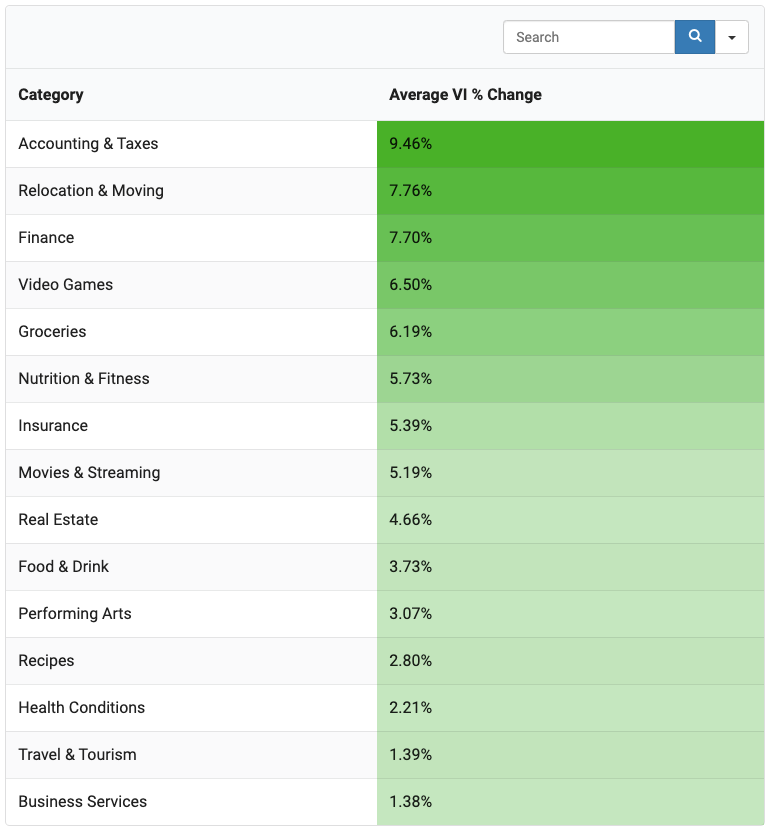This screenshot has height=830, width=768.
Task: Select the Groceries row label
Action: [x=52, y=332]
